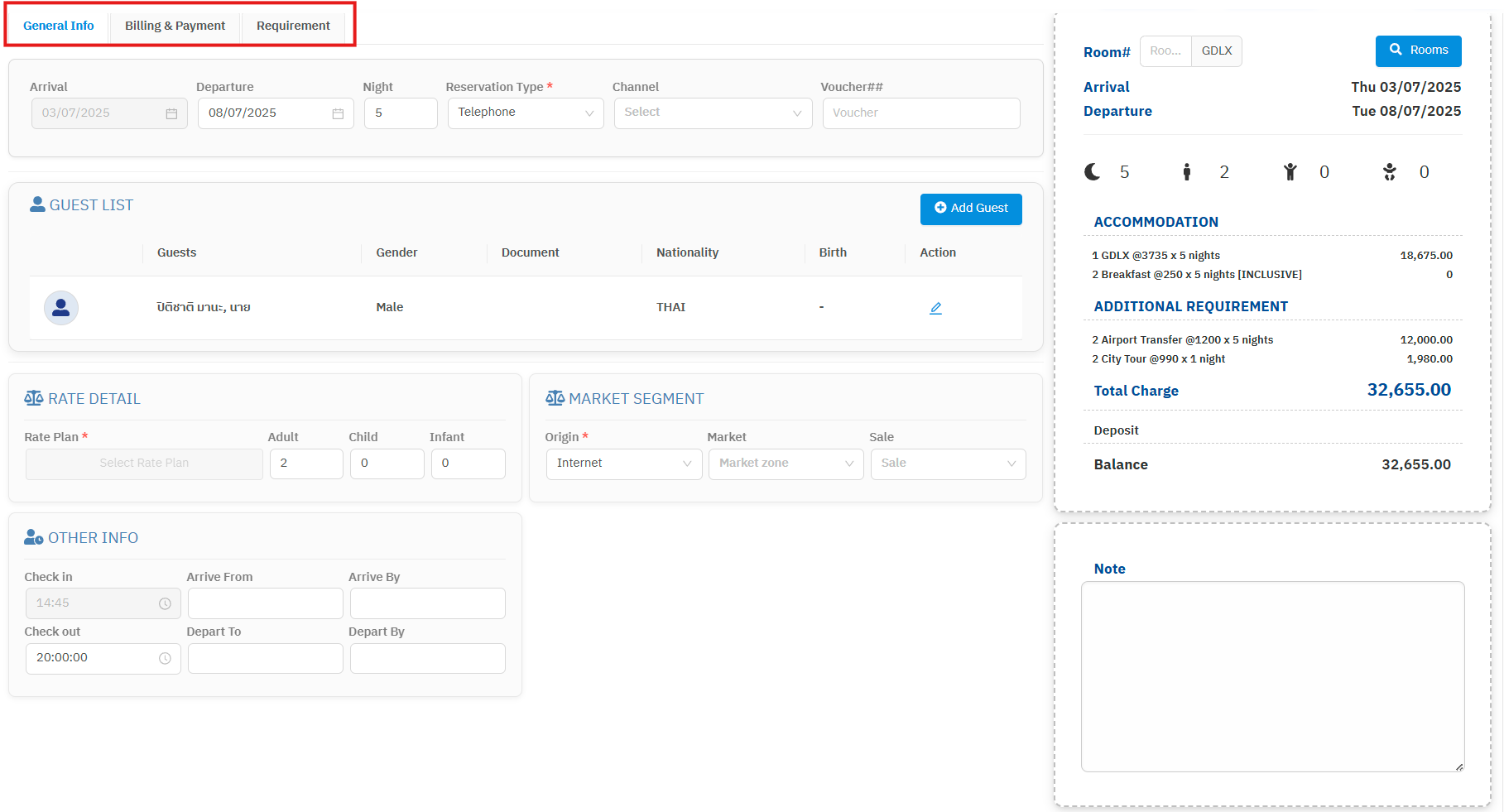The image size is (1504, 812).
Task: Click the Voucher input field
Action: point(920,113)
